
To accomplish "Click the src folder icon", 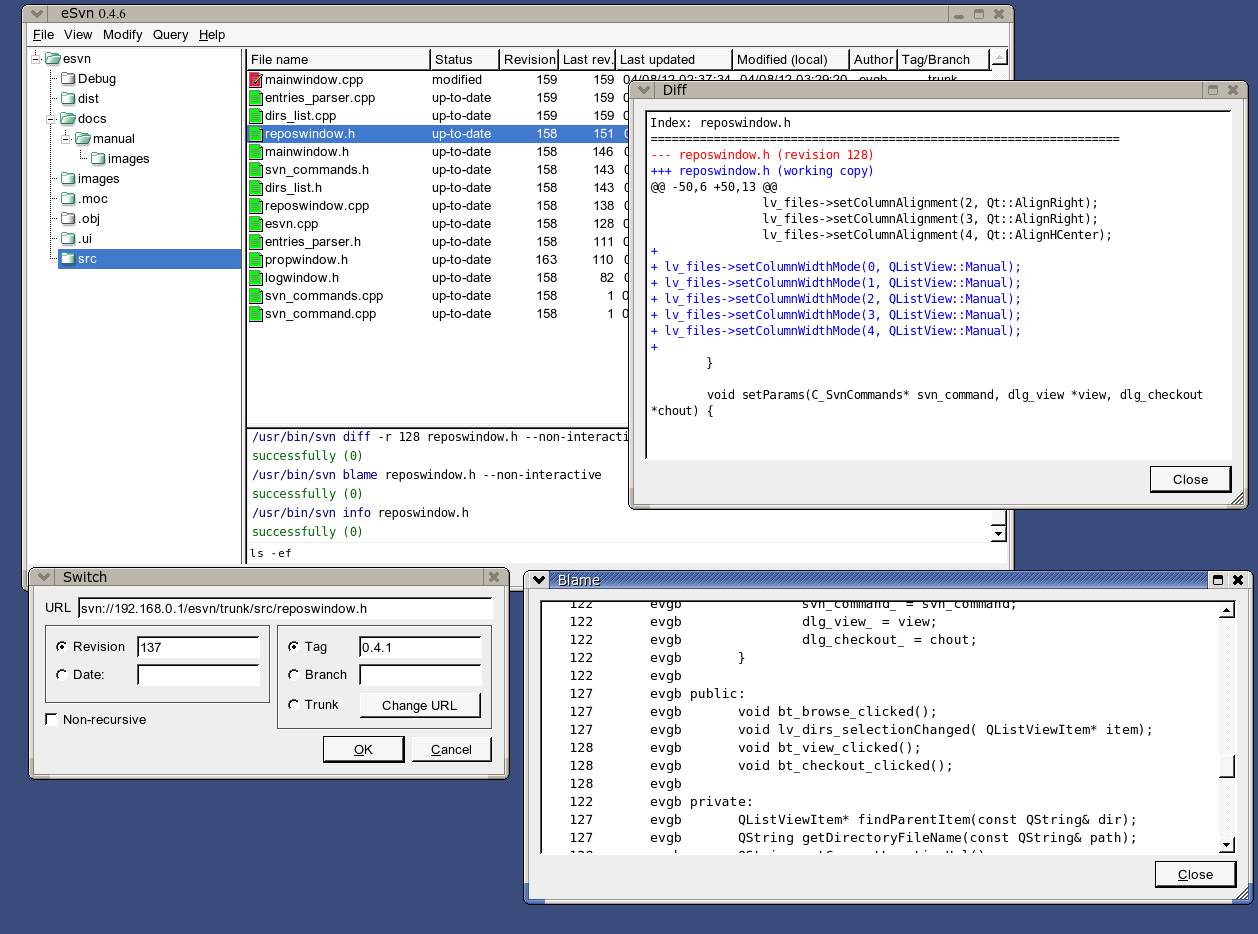I will tap(68, 258).
